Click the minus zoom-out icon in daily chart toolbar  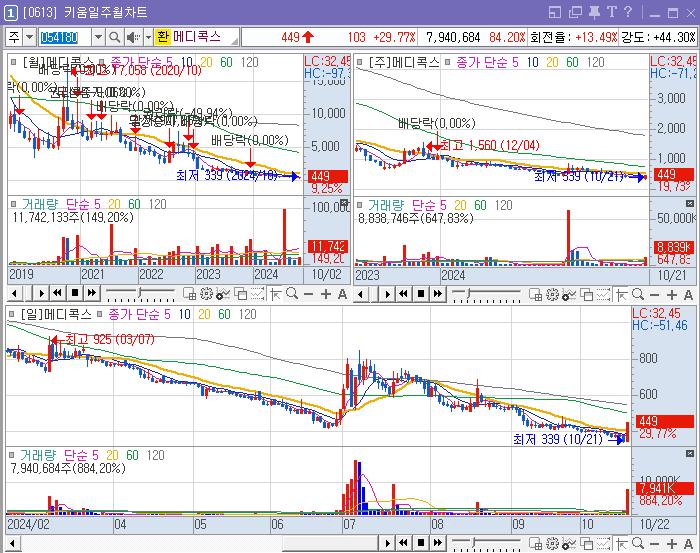pos(654,544)
